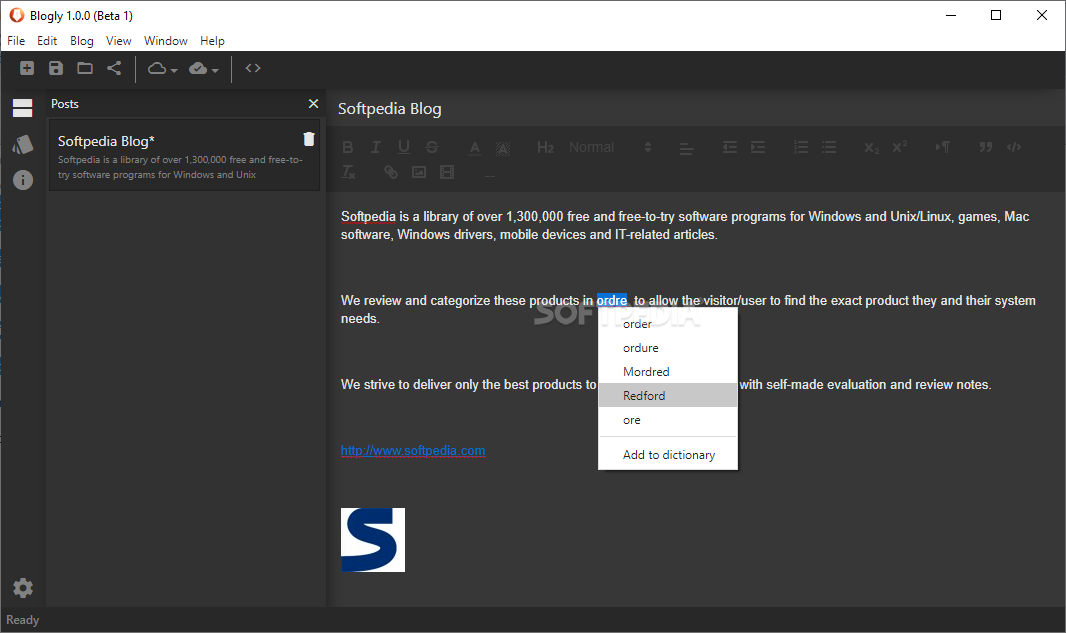
Task: Choose 'Redford' spelling suggestion
Action: 668,395
